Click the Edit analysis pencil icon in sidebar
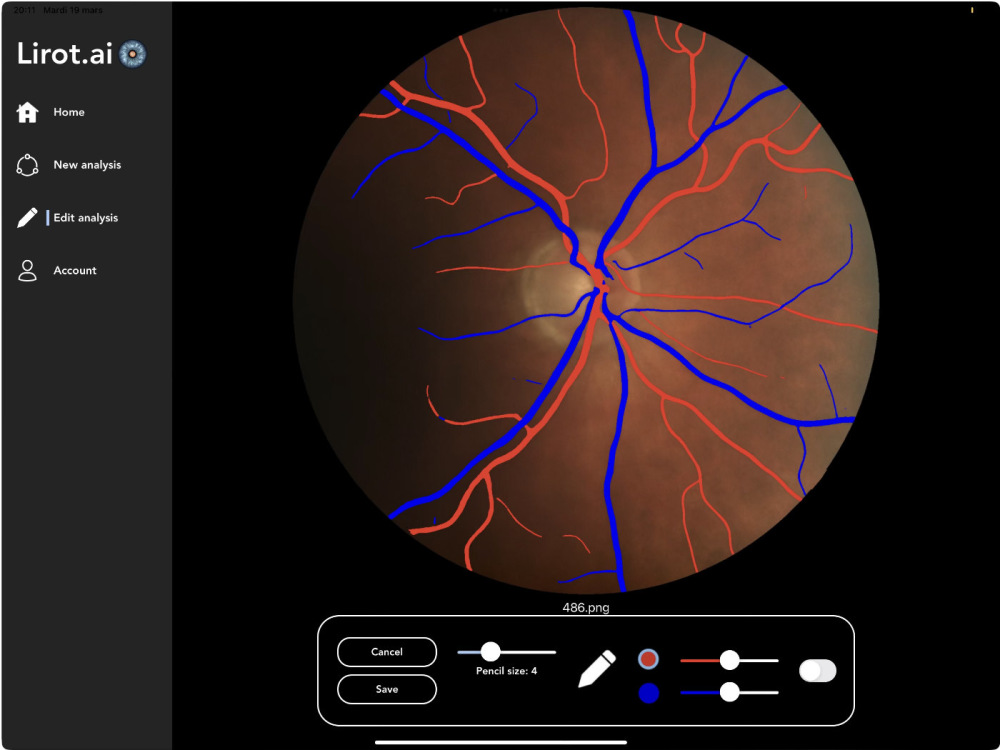 pos(27,217)
